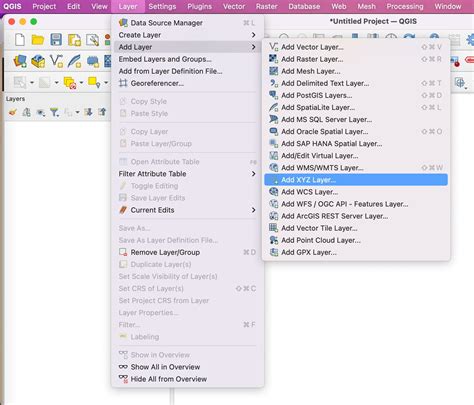474x405 pixels.
Task: Choose Show All in Overview
Action: point(187,367)
